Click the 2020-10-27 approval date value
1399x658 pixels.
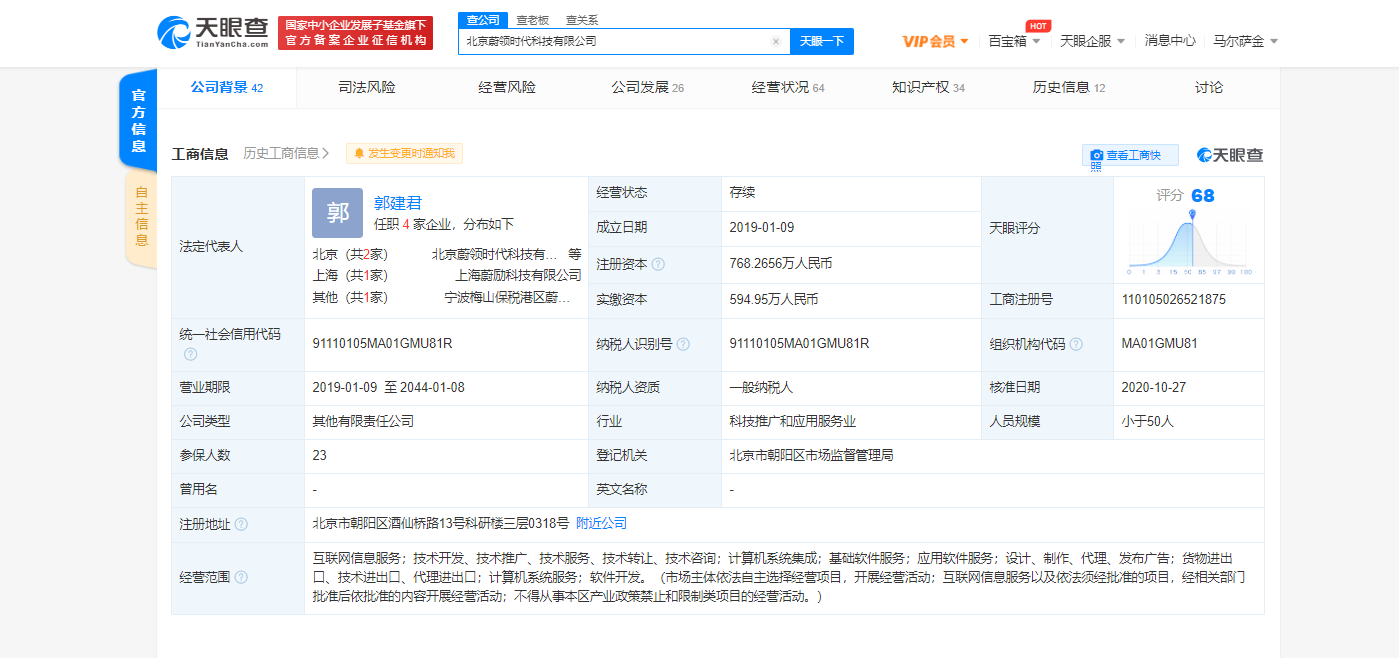point(1154,387)
